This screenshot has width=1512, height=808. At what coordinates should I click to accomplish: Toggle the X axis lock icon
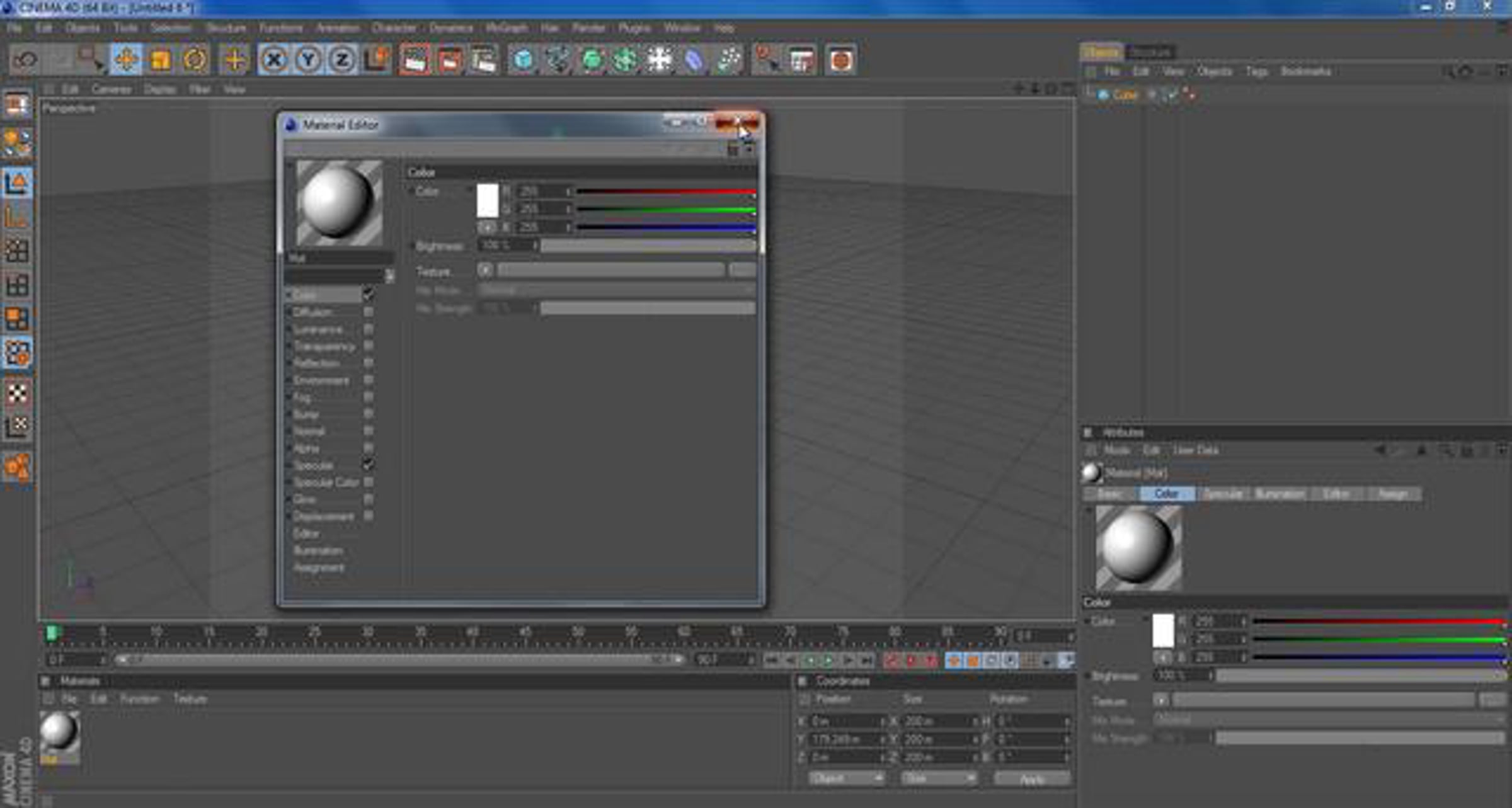[x=273, y=60]
